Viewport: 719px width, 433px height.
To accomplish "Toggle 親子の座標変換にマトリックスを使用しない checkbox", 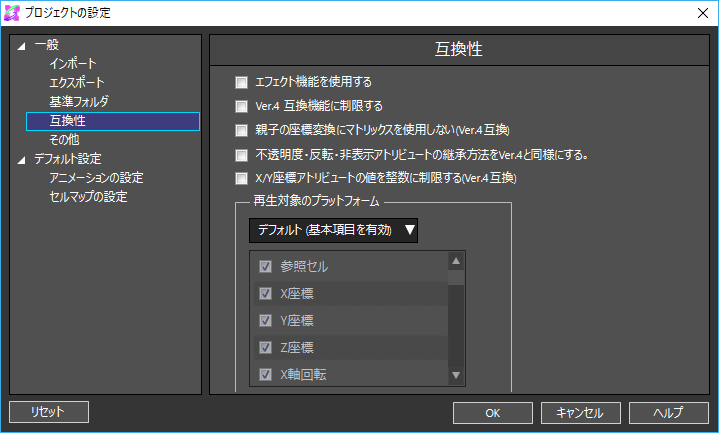I will (x=241, y=131).
